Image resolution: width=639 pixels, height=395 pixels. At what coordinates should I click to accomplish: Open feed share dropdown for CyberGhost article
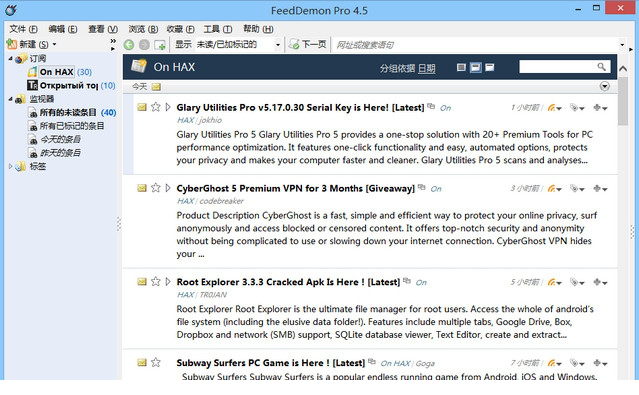(555, 189)
